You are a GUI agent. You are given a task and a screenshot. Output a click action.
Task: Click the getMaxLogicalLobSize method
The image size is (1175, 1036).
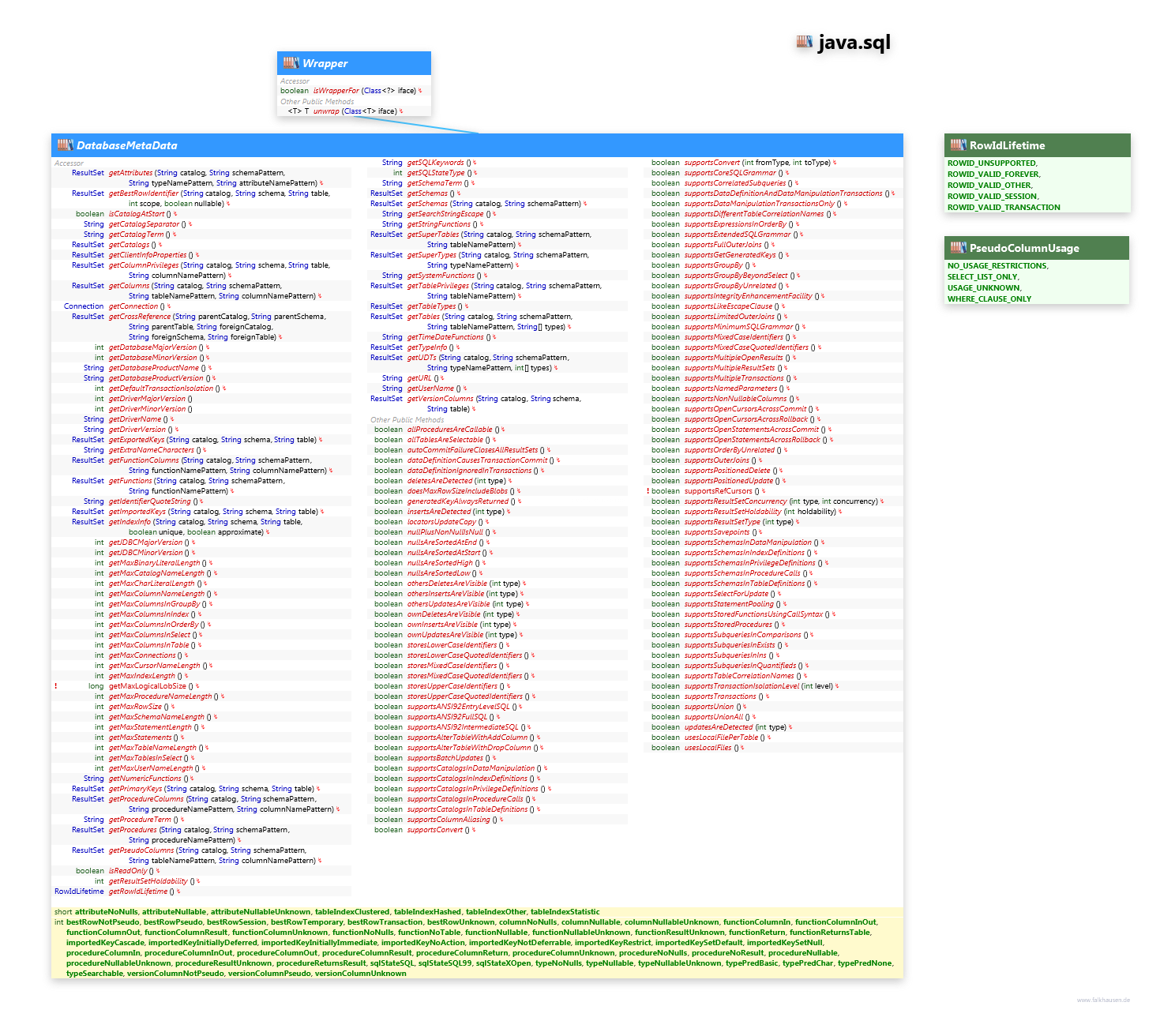pyautogui.click(x=148, y=686)
